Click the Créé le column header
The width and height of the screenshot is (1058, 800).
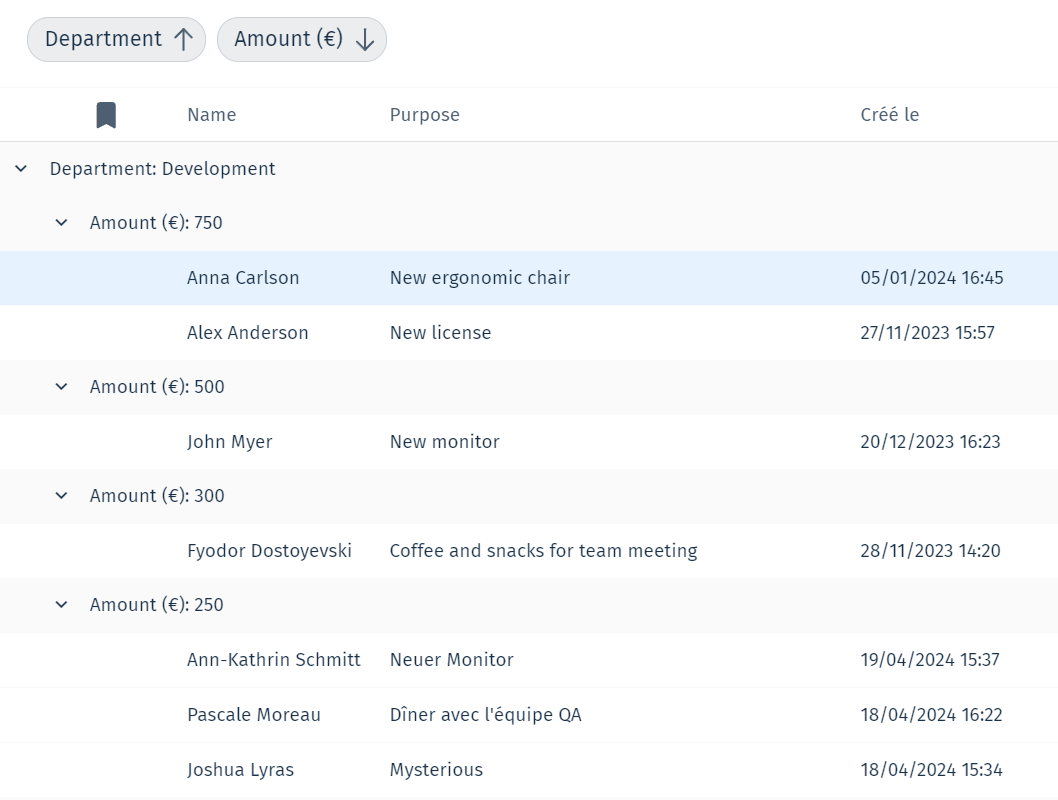889,115
